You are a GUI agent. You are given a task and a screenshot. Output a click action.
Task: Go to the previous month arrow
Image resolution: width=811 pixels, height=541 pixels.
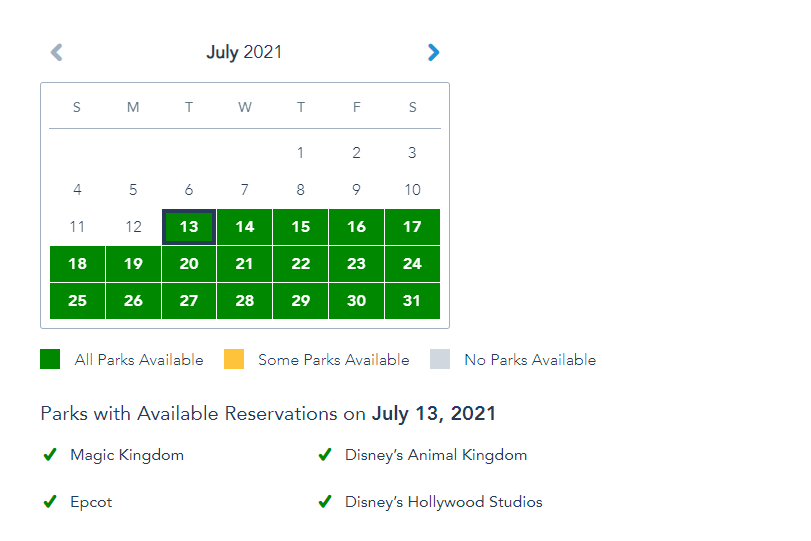pyautogui.click(x=57, y=52)
